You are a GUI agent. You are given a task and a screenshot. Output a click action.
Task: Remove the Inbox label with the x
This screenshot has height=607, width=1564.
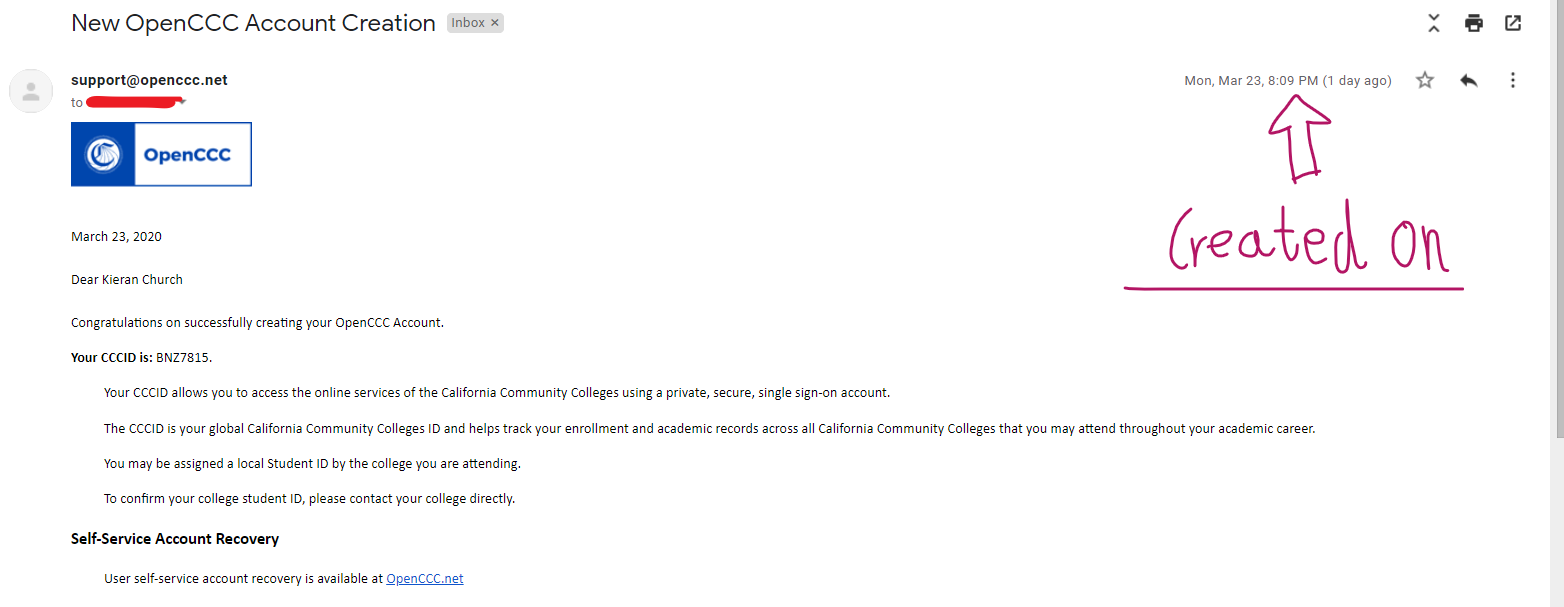click(x=494, y=23)
